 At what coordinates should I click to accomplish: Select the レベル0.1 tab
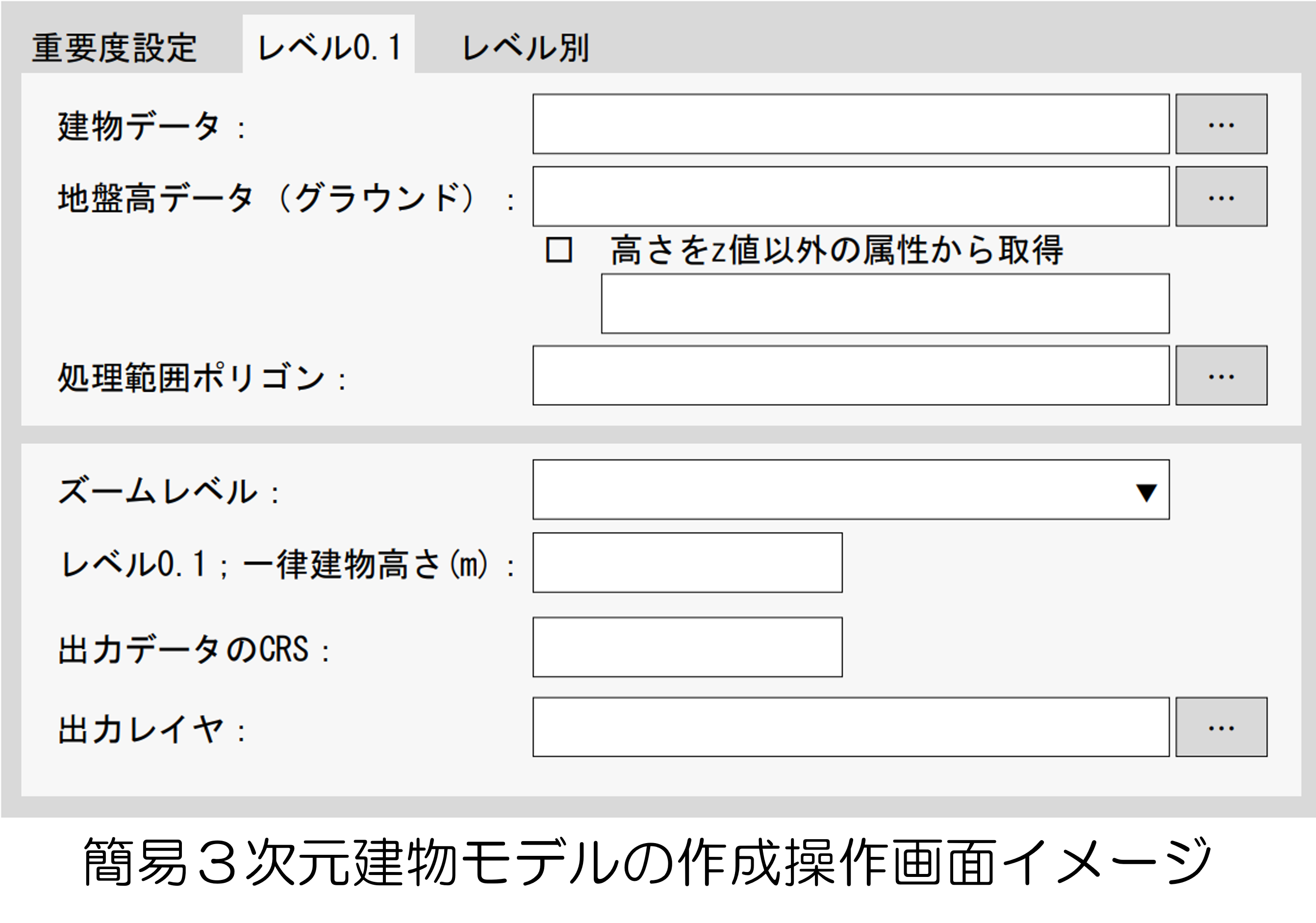click(x=329, y=48)
